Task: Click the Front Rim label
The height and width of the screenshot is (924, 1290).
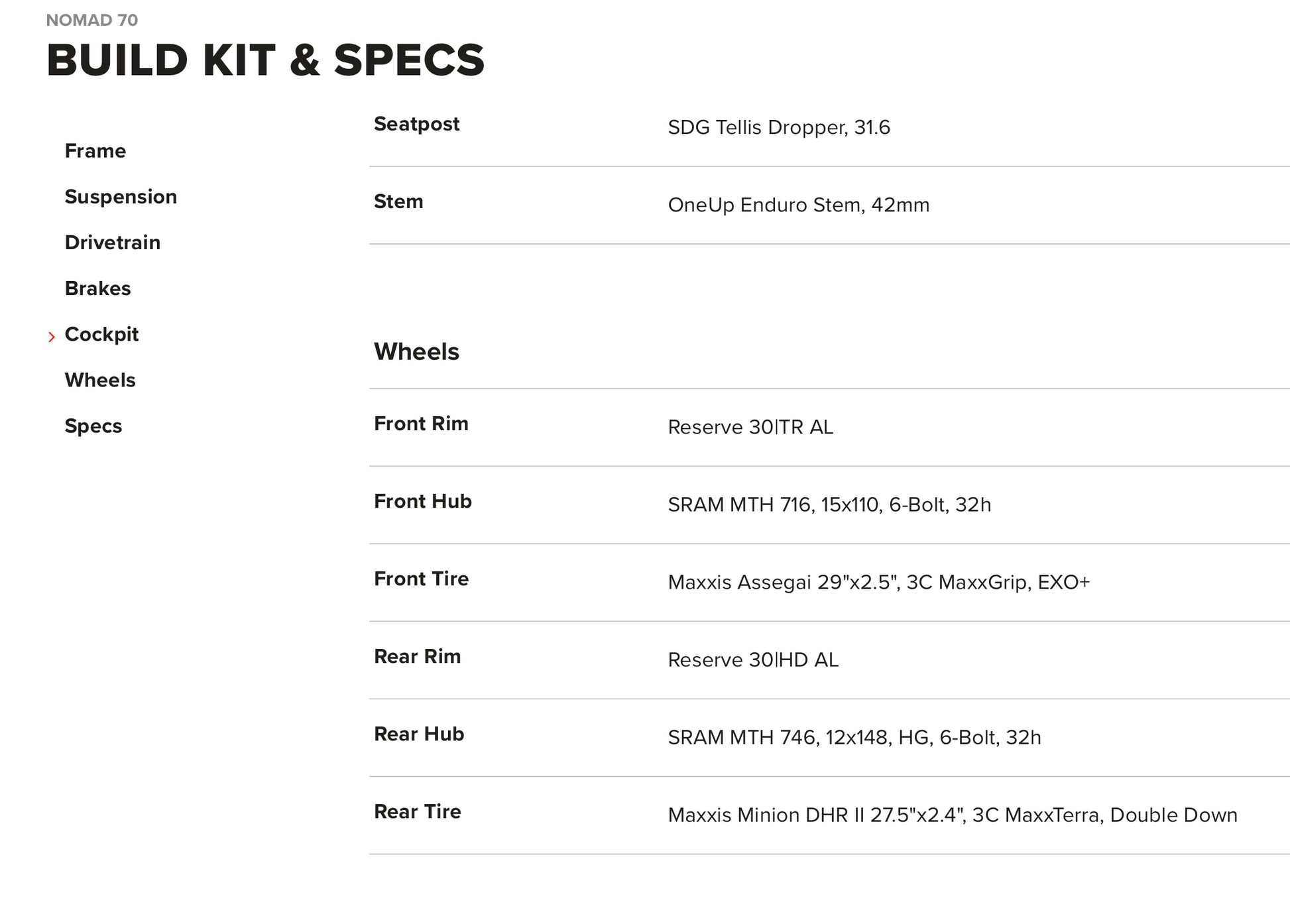Action: (x=421, y=424)
